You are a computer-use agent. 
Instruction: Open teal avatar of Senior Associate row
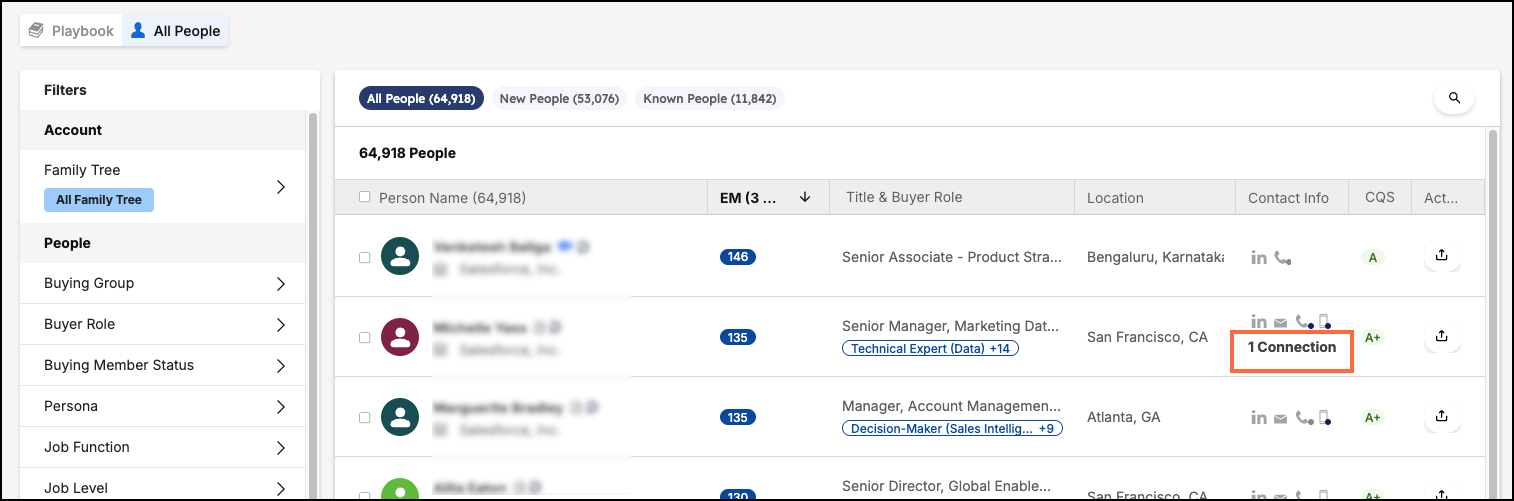[x=400, y=257]
